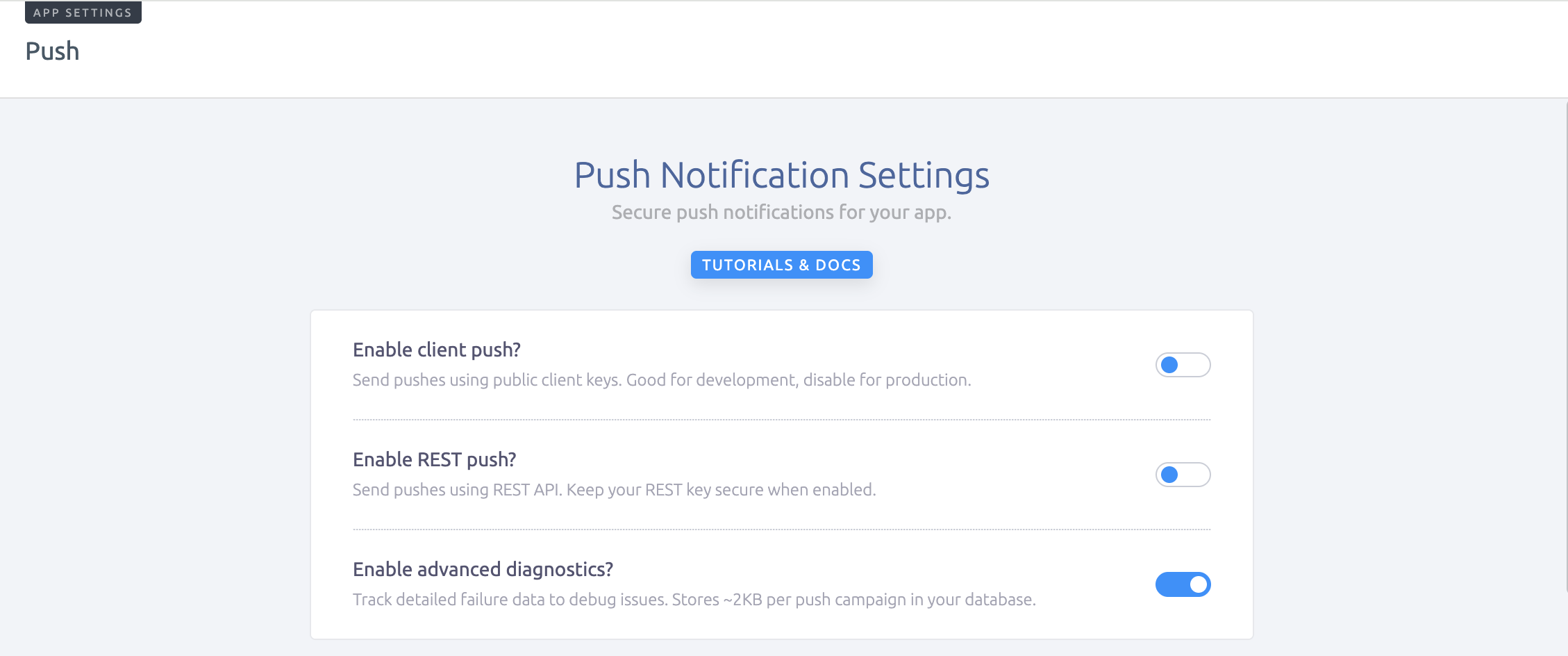Viewport: 1568px width, 656px height.
Task: Click the APP SETTINGS badge
Action: point(83,13)
